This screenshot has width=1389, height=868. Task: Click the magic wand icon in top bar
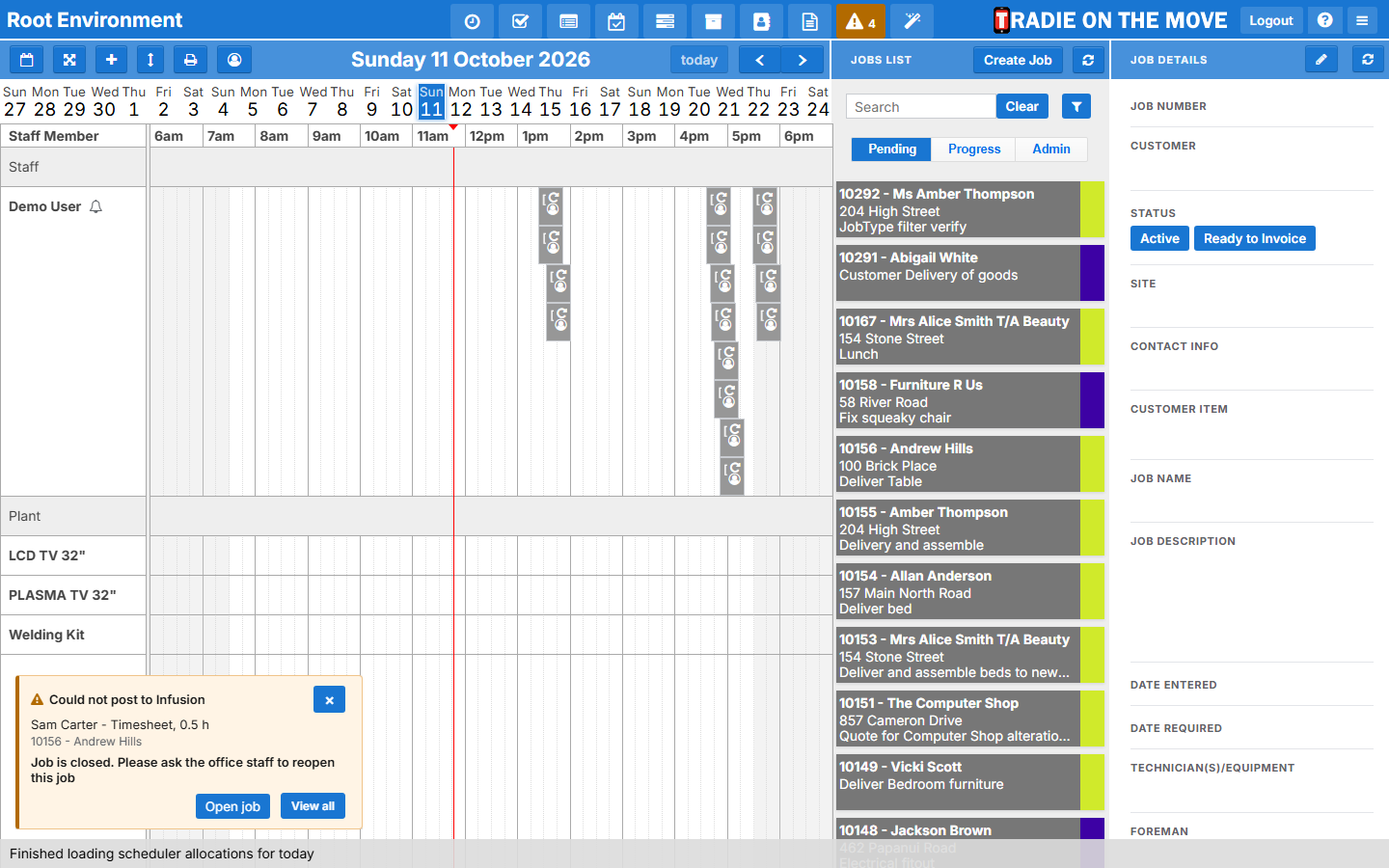point(912,20)
